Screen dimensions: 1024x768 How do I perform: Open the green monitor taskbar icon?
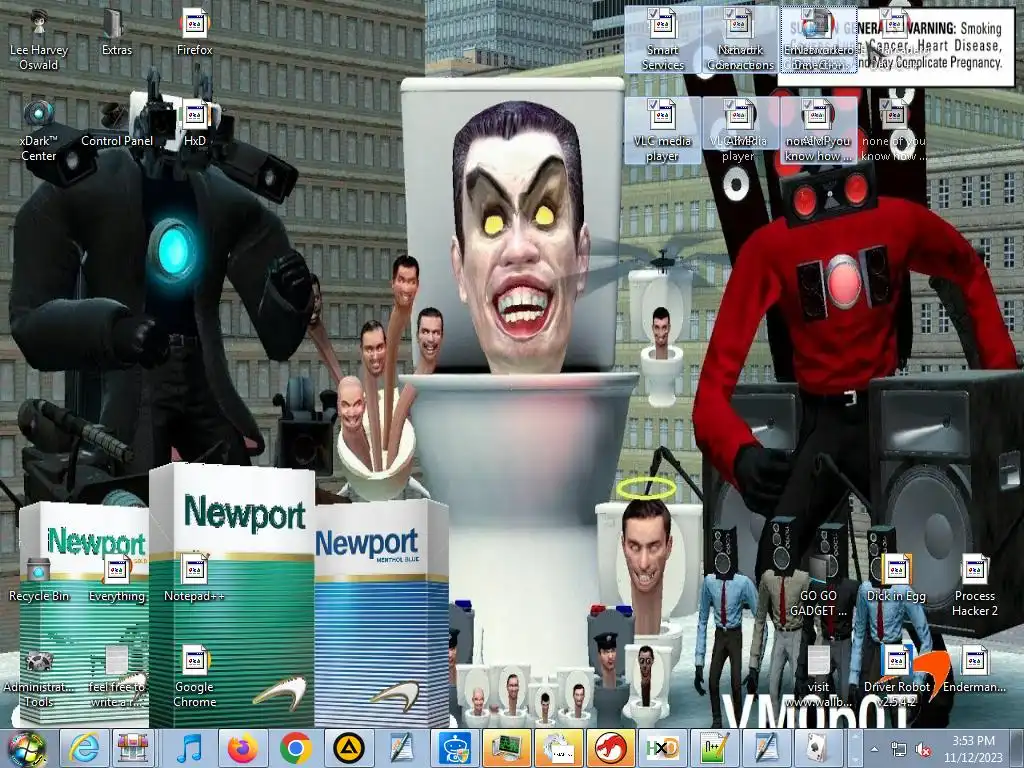(x=506, y=748)
